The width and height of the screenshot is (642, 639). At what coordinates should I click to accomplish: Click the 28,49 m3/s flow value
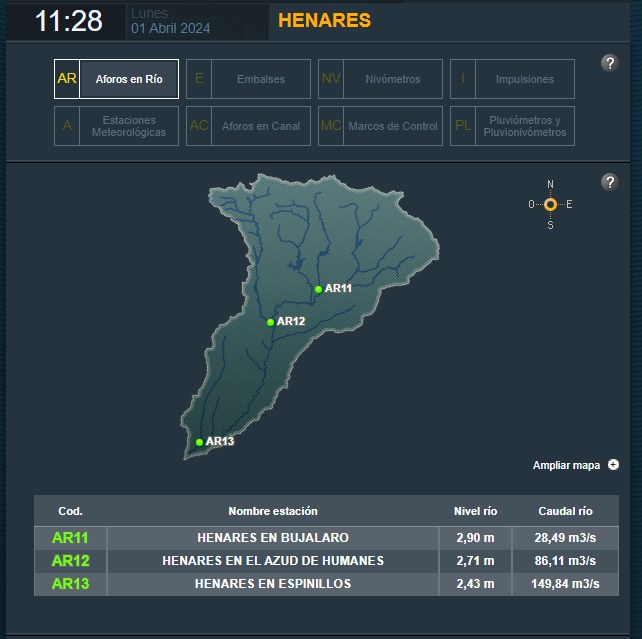click(x=565, y=538)
